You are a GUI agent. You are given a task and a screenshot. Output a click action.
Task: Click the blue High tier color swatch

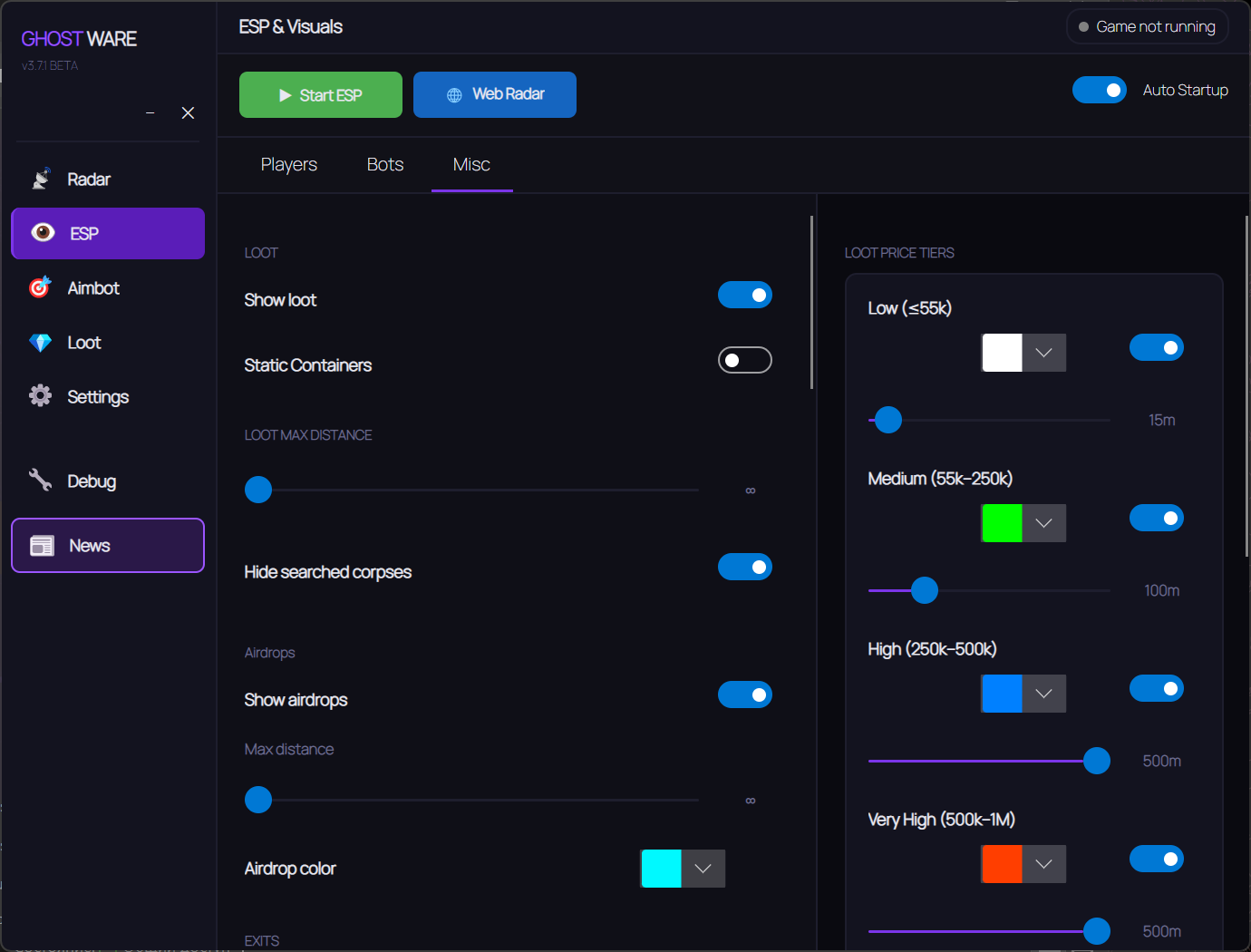[1003, 694]
